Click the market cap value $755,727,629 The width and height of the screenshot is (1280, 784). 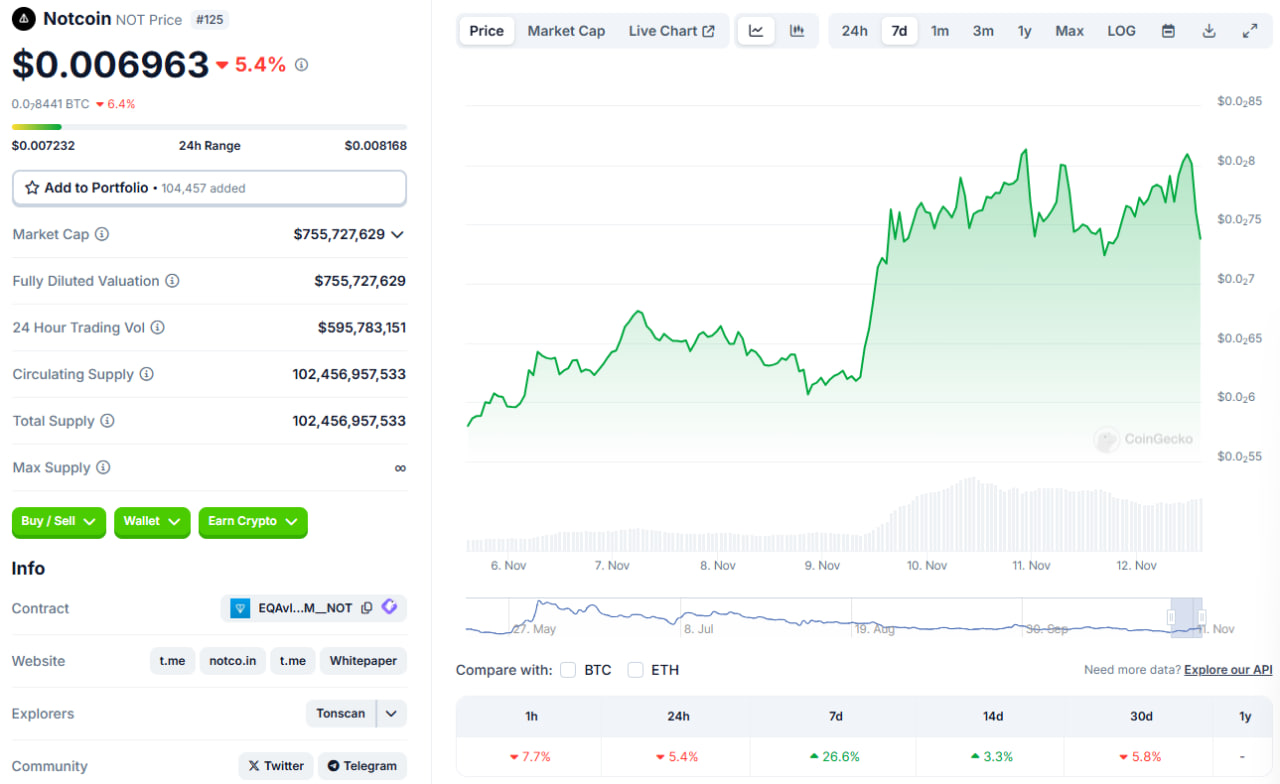coord(339,234)
